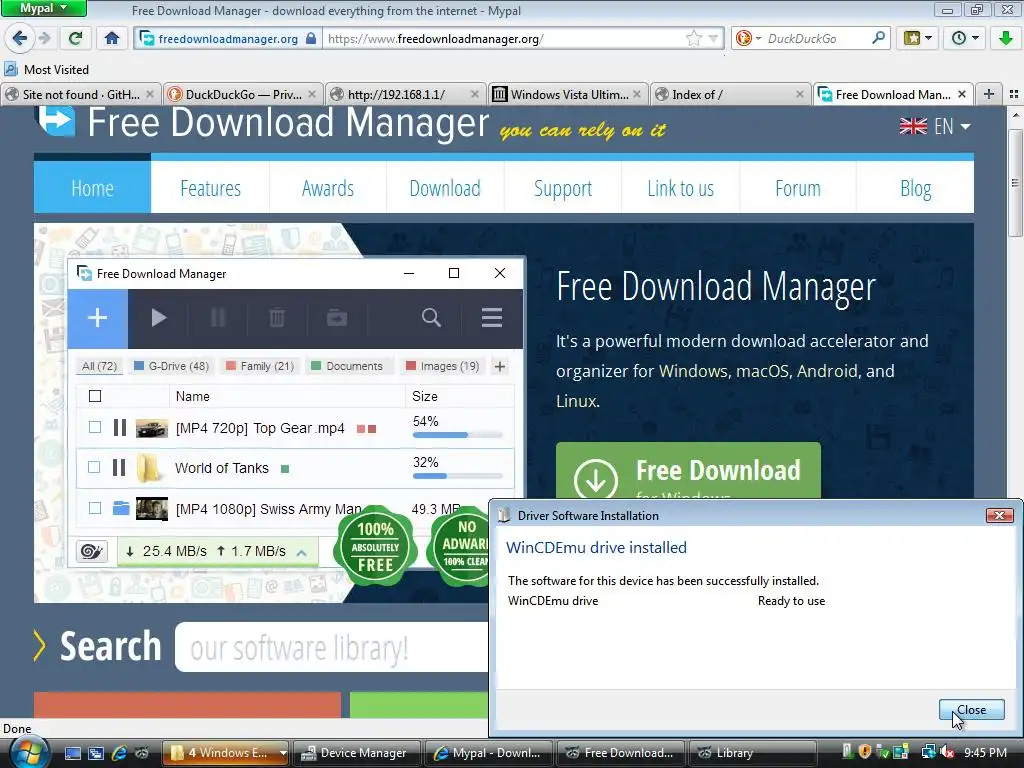Click the green Free Download button

[x=688, y=472]
